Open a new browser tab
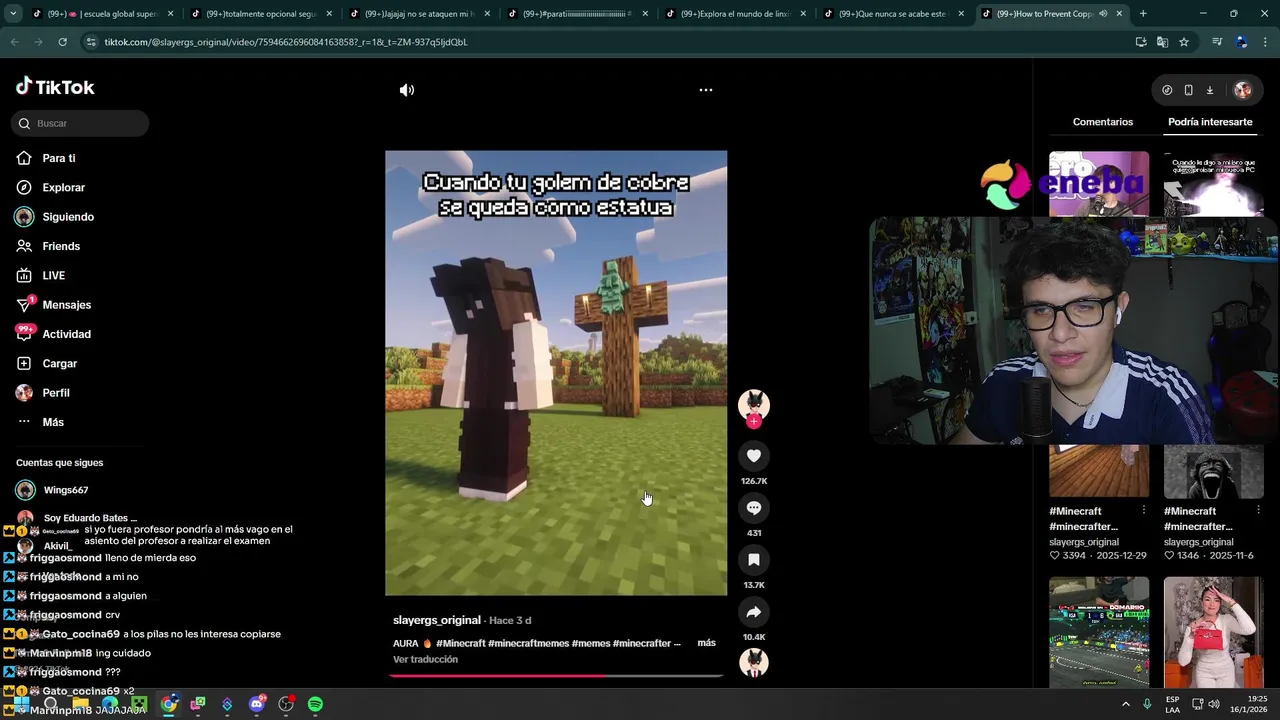Viewport: 1280px width, 720px height. pos(1143,14)
